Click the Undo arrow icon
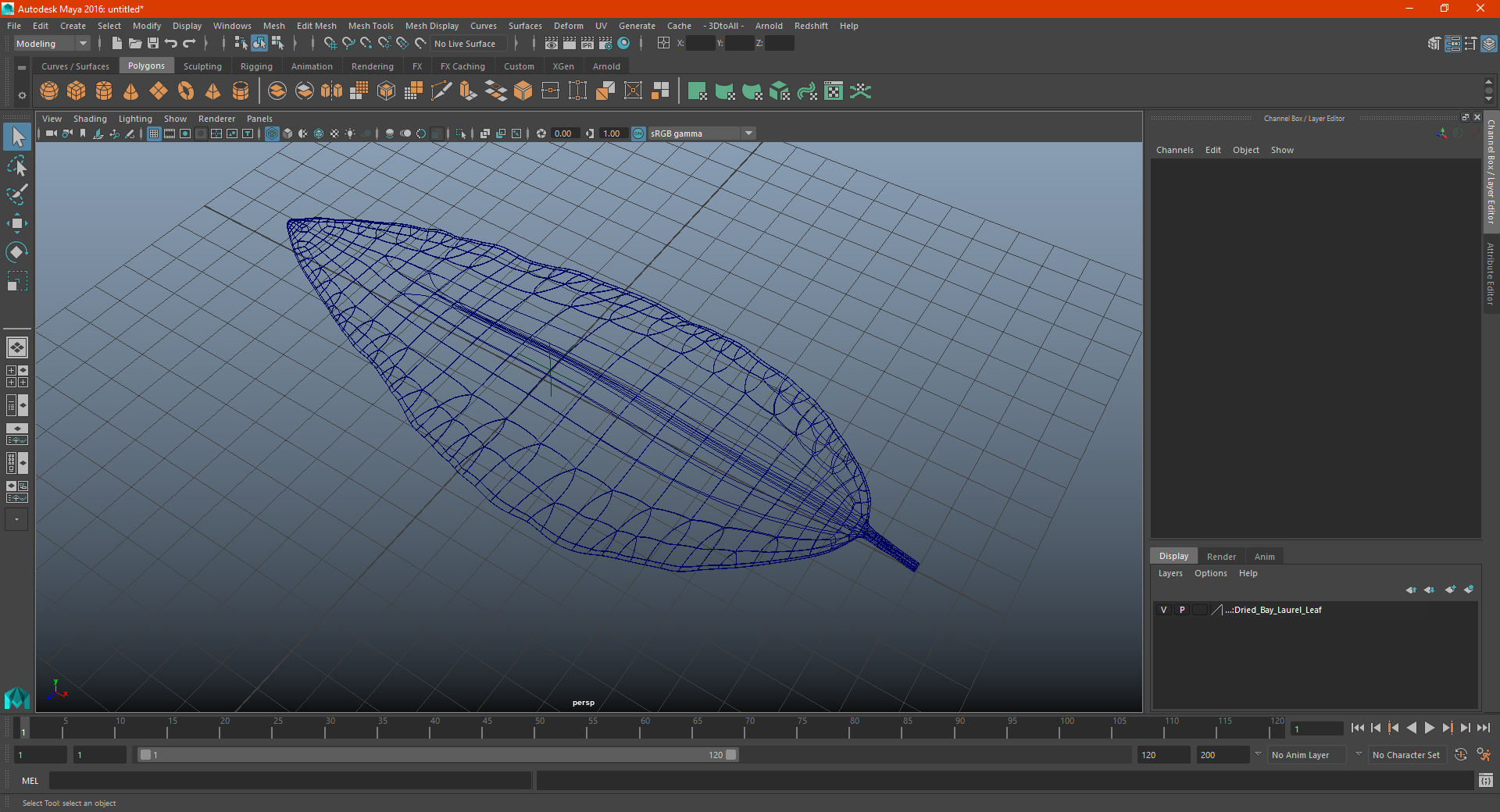The image size is (1500, 812). coord(171,43)
